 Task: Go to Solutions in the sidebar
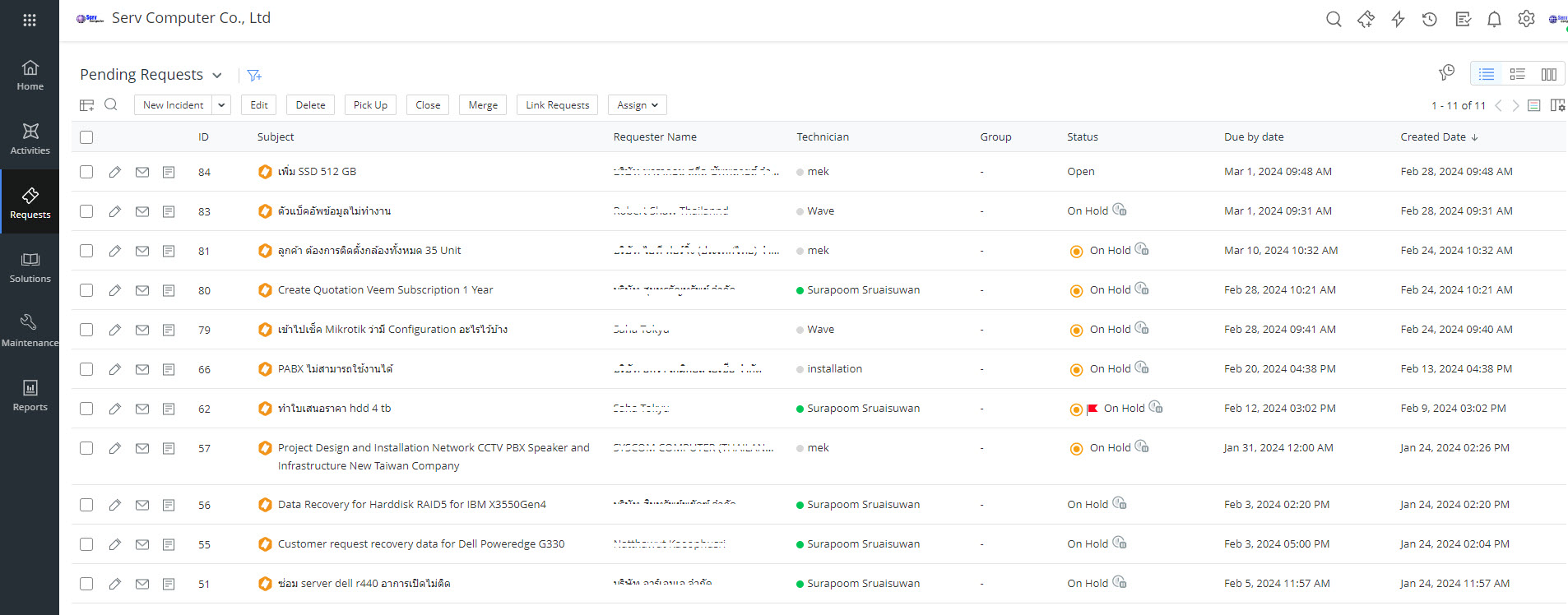(x=30, y=267)
